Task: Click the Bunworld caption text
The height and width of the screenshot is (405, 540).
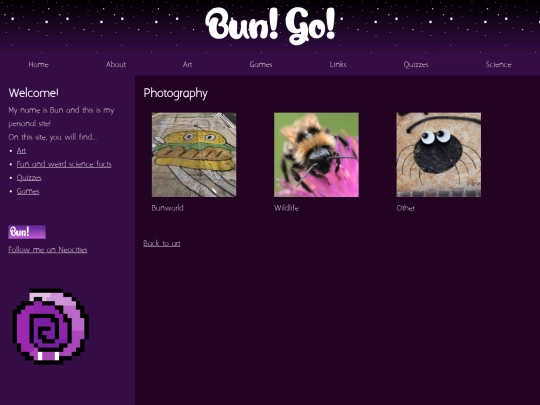Action: [167, 208]
